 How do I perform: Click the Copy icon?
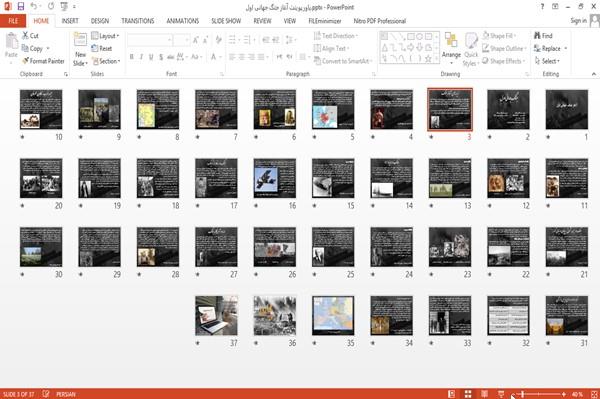[x=25, y=48]
